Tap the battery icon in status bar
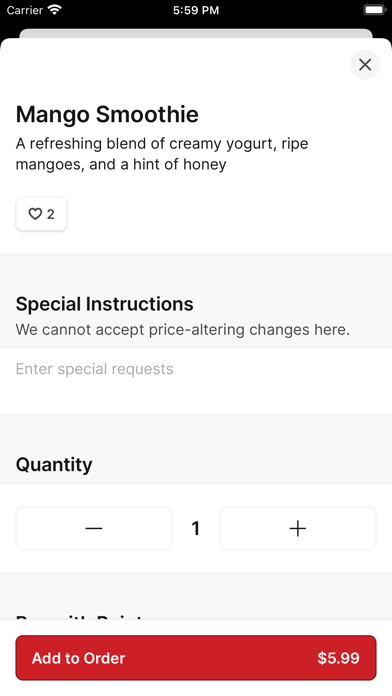Viewport: 392px width, 696px height. point(375,10)
